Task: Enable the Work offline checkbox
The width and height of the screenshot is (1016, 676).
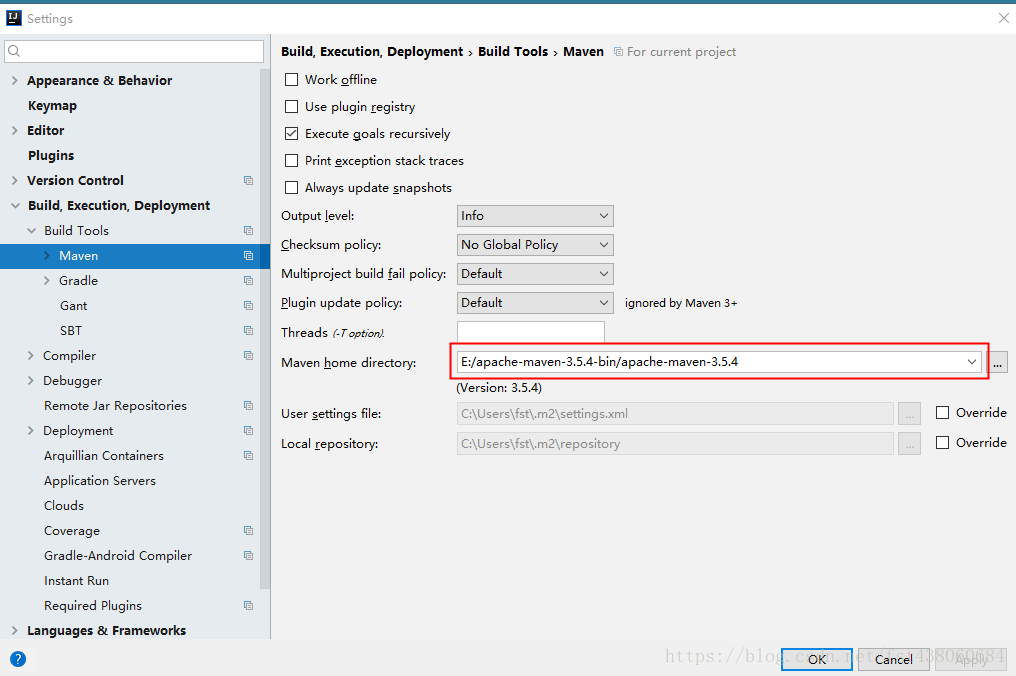Action: point(292,80)
